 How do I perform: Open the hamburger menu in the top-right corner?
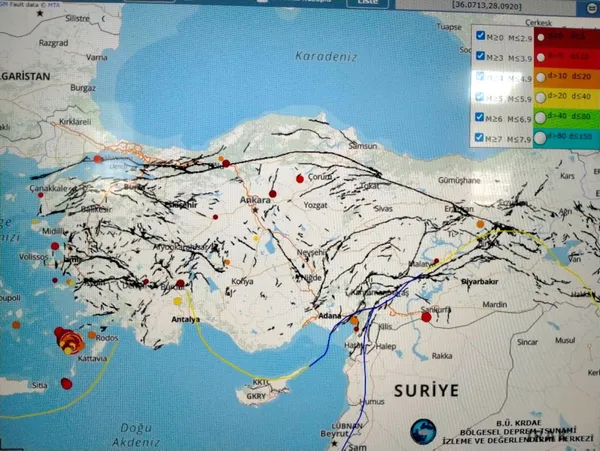point(593,8)
